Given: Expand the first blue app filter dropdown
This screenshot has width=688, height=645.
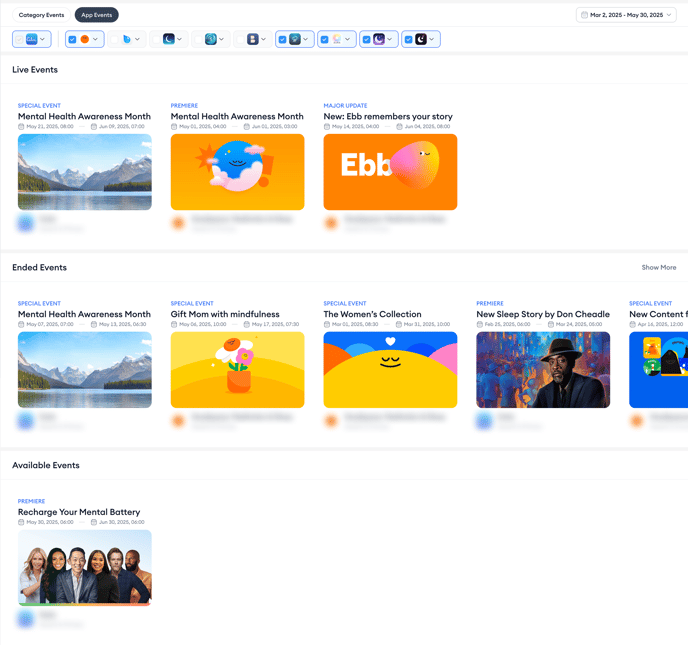Looking at the screenshot, I should pos(43,39).
